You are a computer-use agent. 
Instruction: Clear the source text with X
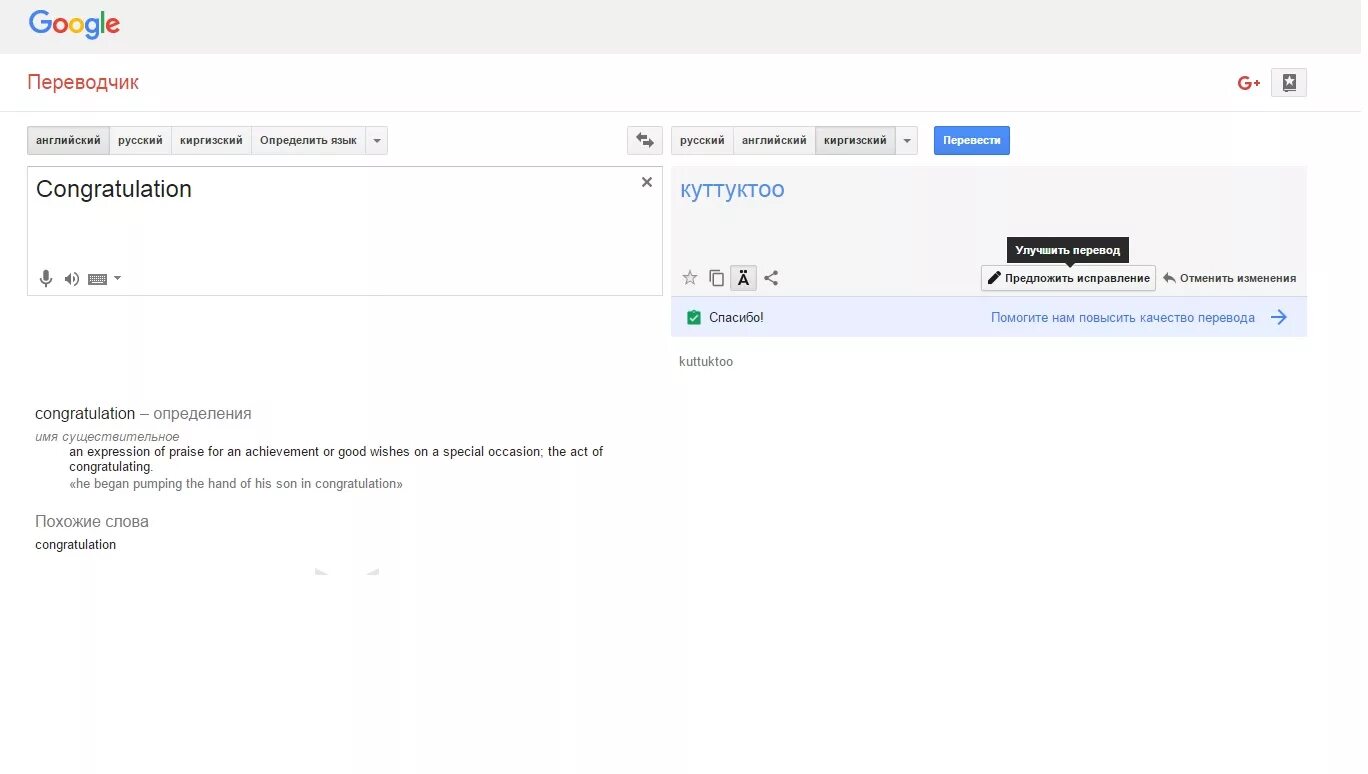(647, 182)
